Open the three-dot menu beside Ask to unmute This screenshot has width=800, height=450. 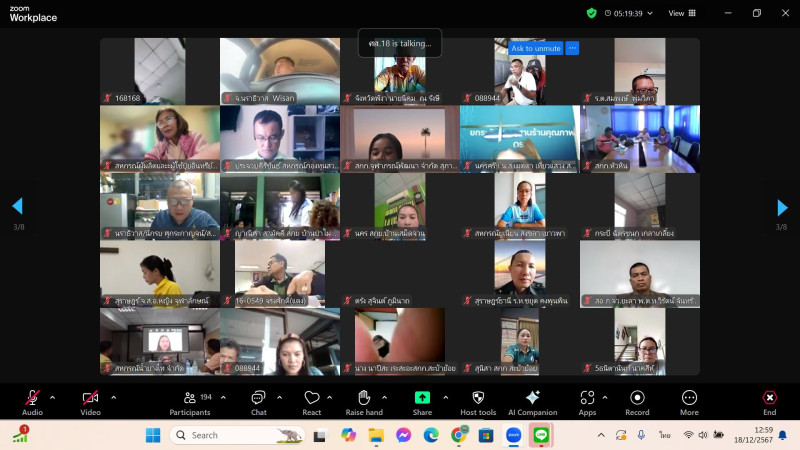(x=572, y=48)
